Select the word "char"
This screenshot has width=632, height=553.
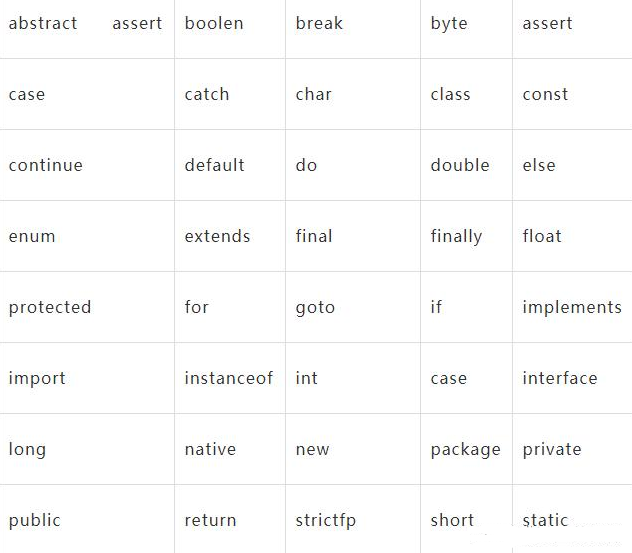point(313,94)
